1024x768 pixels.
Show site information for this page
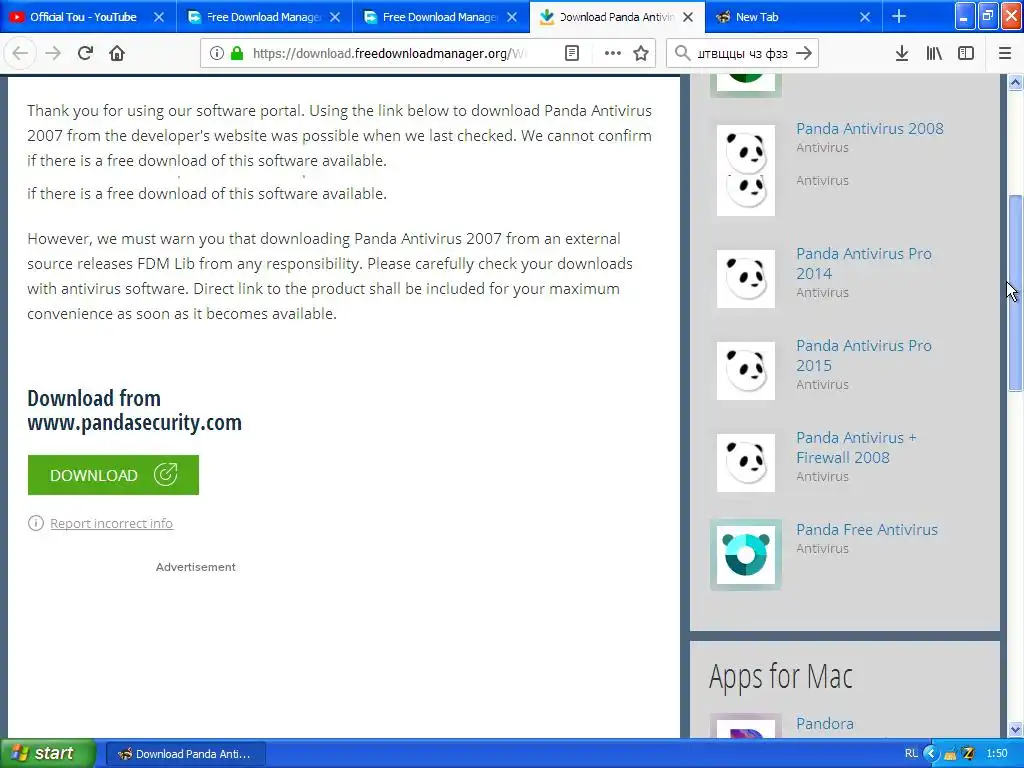(217, 54)
